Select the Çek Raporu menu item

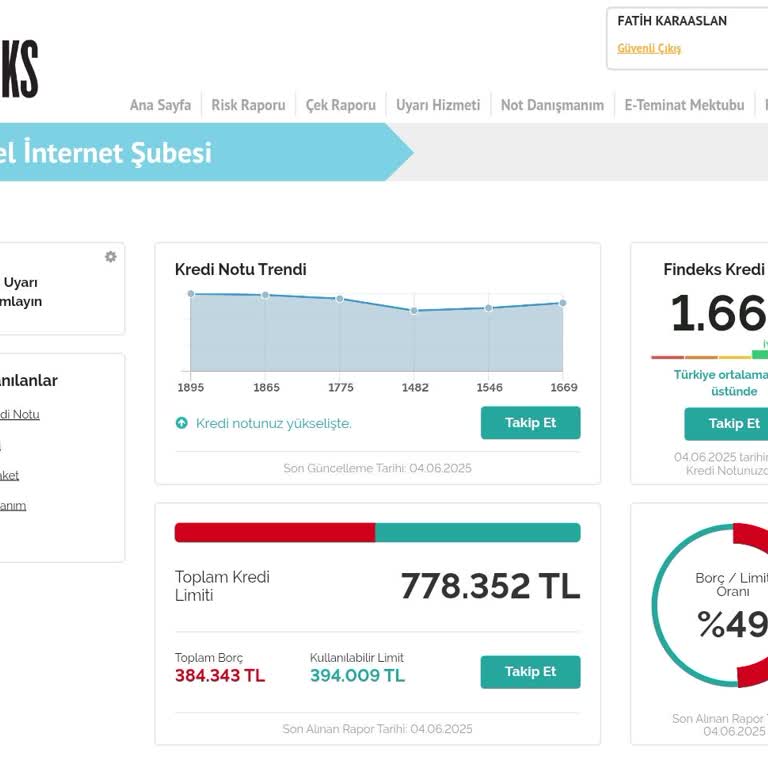tap(340, 105)
